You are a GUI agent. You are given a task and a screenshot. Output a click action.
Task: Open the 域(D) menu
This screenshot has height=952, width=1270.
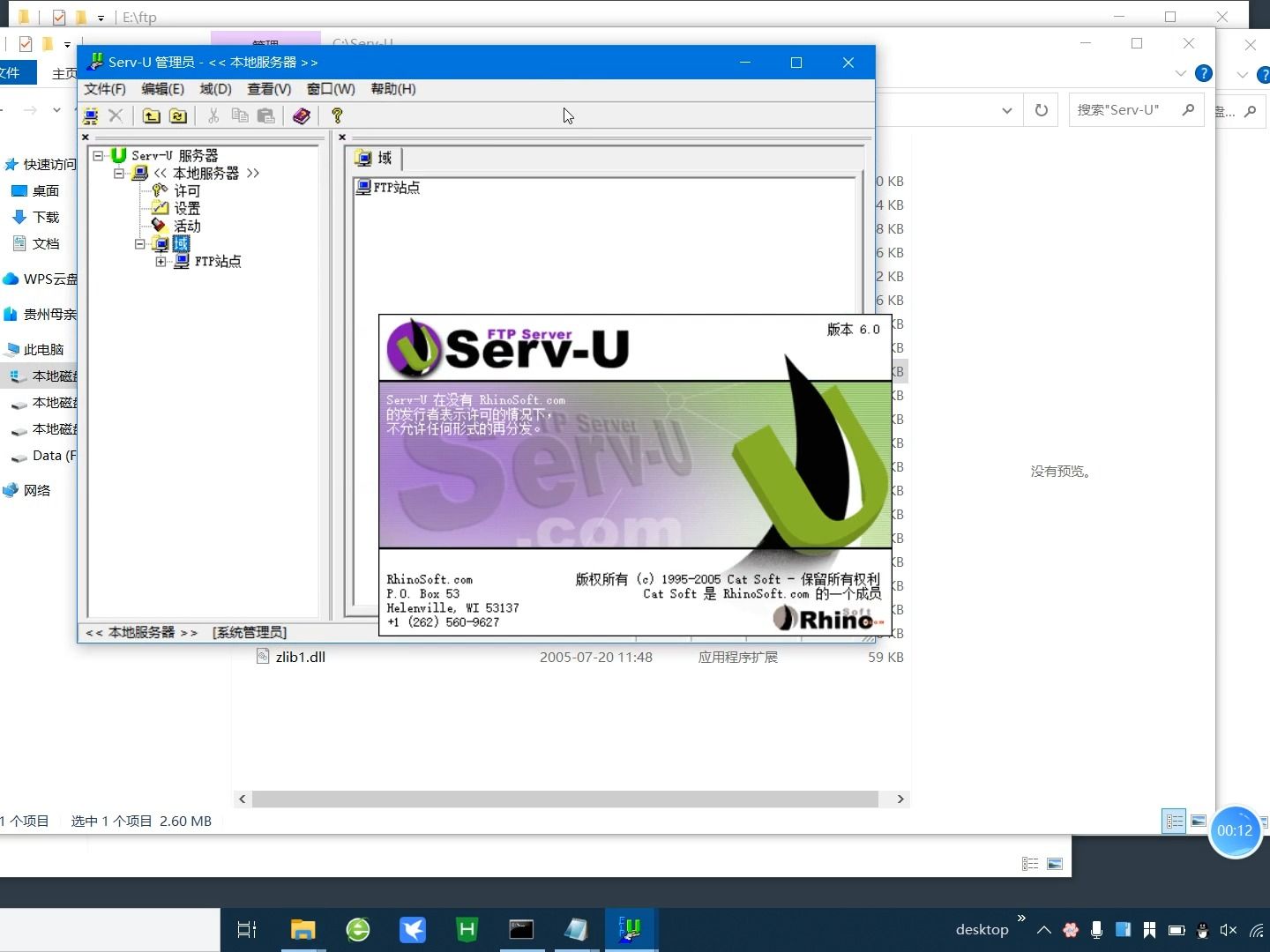tap(215, 89)
